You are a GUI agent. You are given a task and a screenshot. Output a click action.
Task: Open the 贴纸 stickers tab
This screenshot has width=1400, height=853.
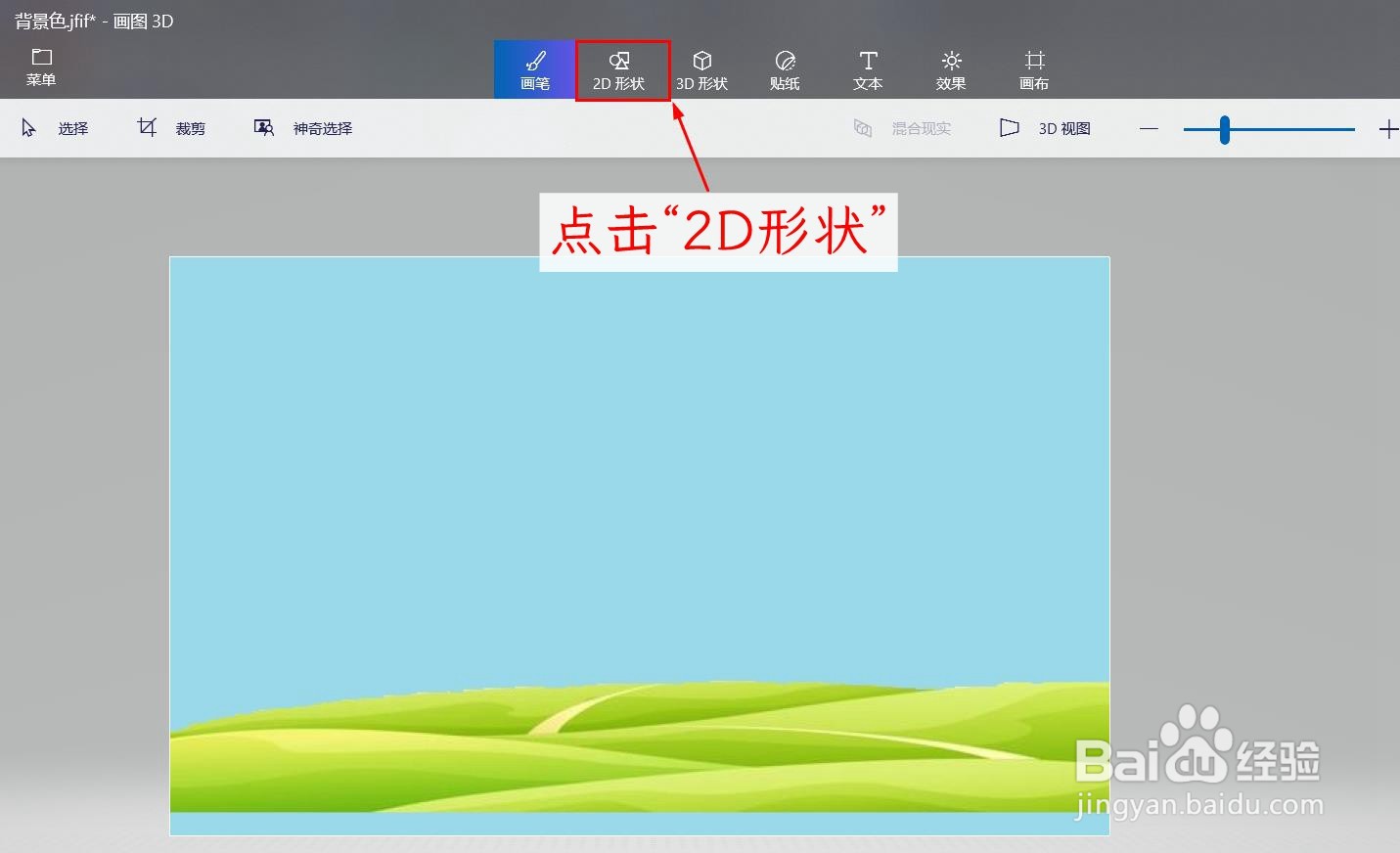785,69
